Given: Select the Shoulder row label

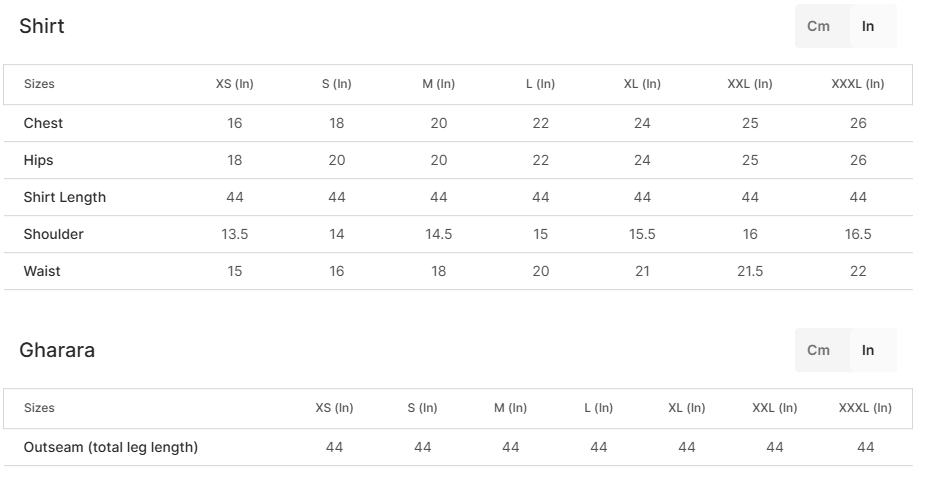Looking at the screenshot, I should coord(54,234).
